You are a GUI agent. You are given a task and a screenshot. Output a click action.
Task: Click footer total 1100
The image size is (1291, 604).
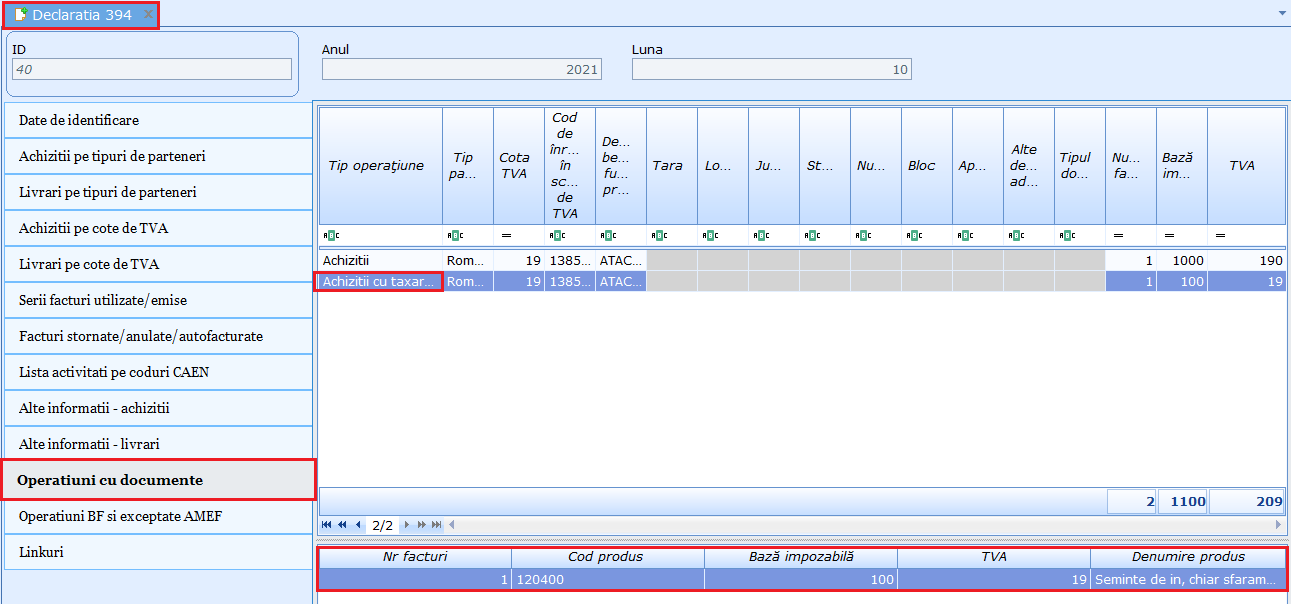[x=1182, y=501]
